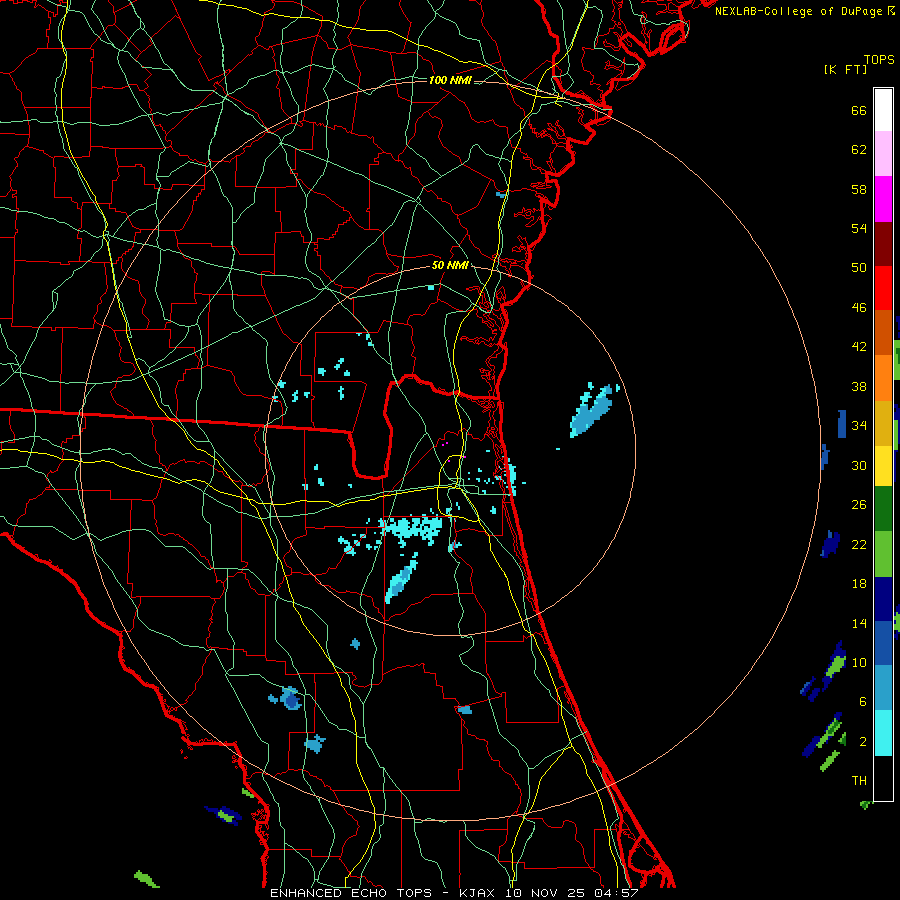
Task: Click the "NEXLAB-College of DuPage" credit text
Action: [799, 11]
